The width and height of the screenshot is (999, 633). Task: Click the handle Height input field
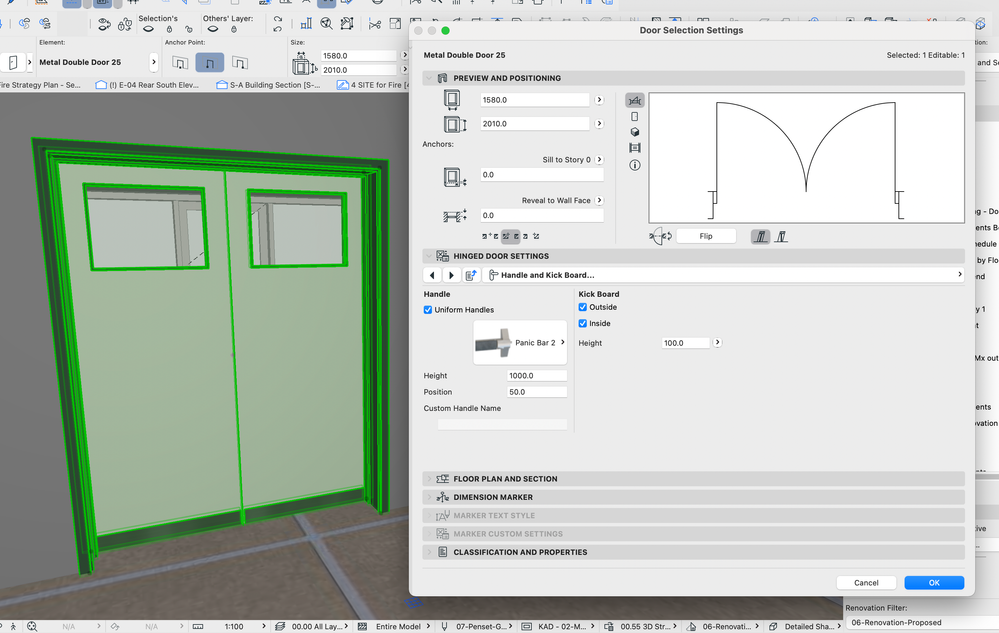pyautogui.click(x=536, y=376)
